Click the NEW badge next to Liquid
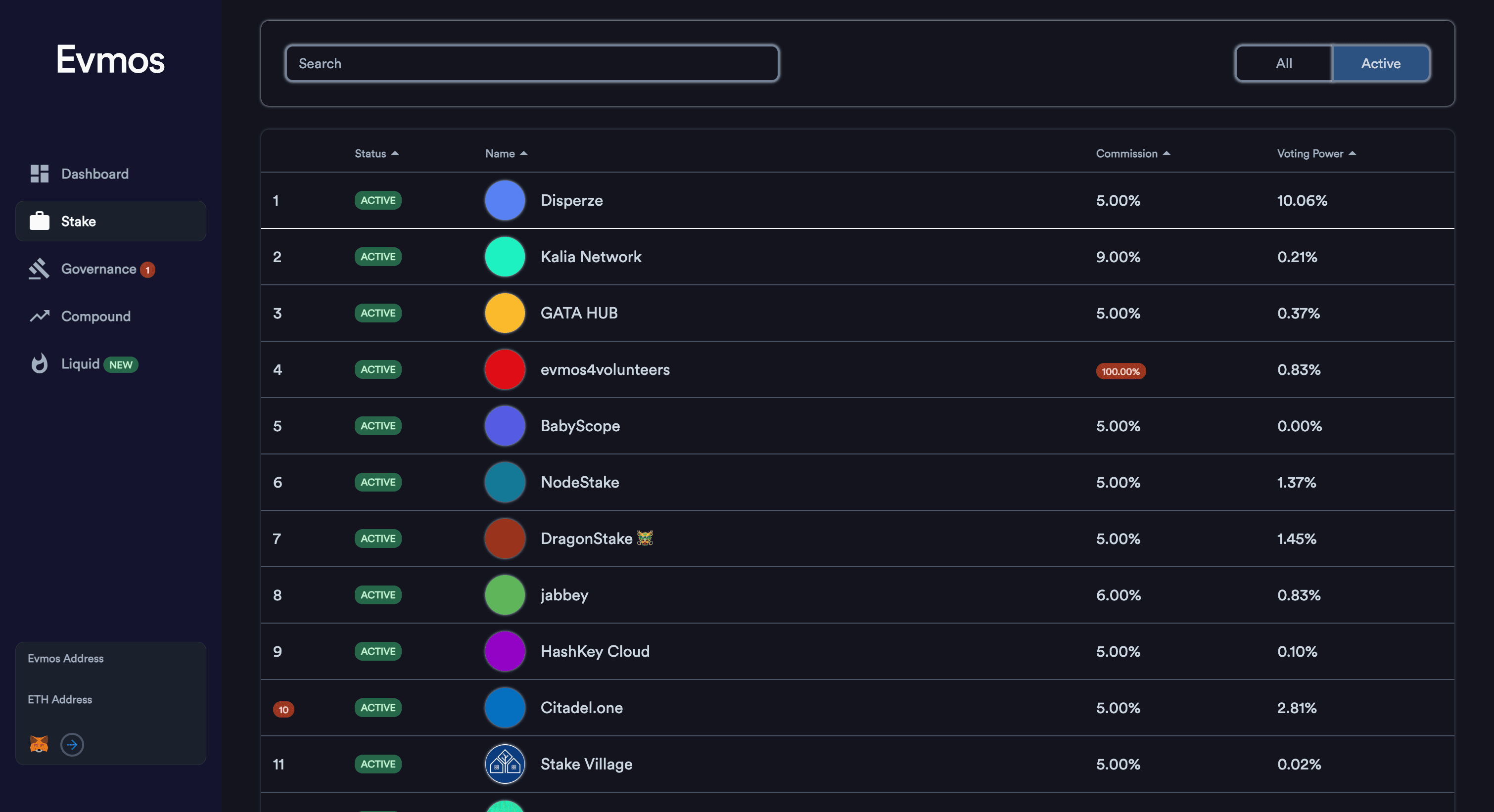1494x812 pixels. tap(121, 364)
